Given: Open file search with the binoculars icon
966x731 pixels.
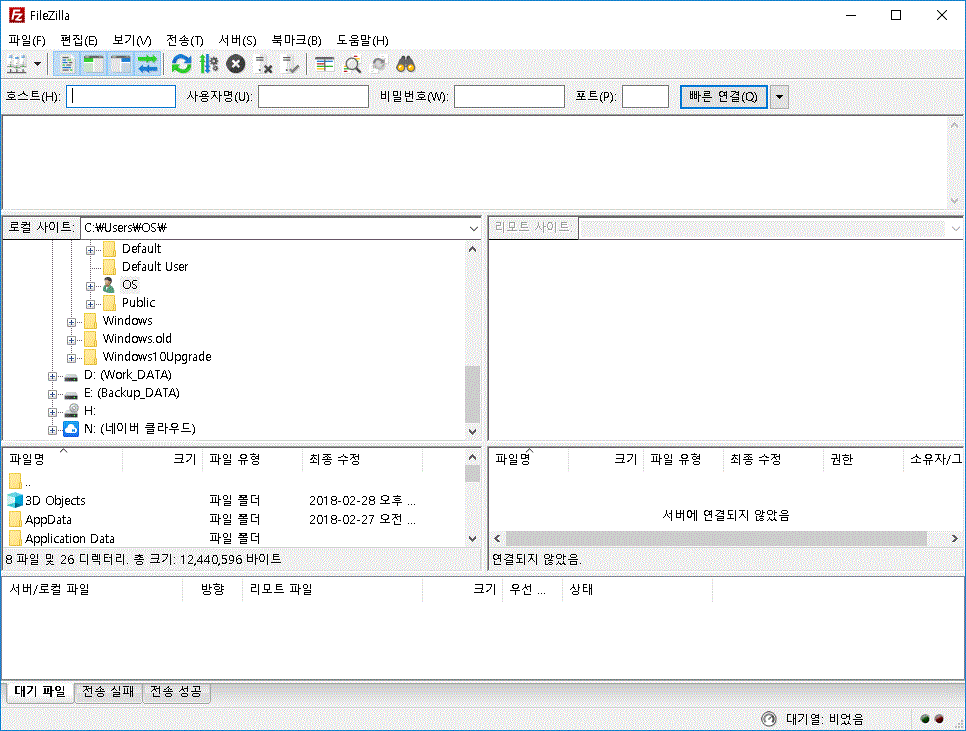Looking at the screenshot, I should (x=406, y=64).
